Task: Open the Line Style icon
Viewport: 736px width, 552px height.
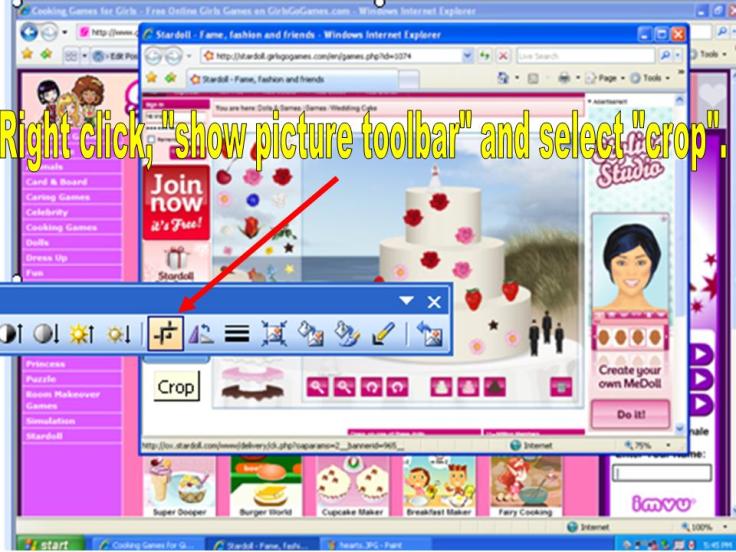Action: [237, 334]
